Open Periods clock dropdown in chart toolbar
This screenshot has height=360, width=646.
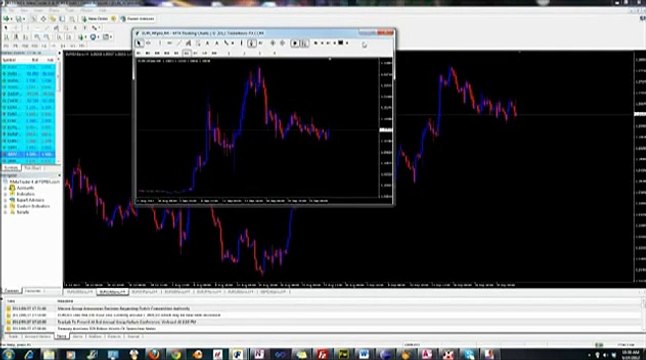tap(98, 37)
